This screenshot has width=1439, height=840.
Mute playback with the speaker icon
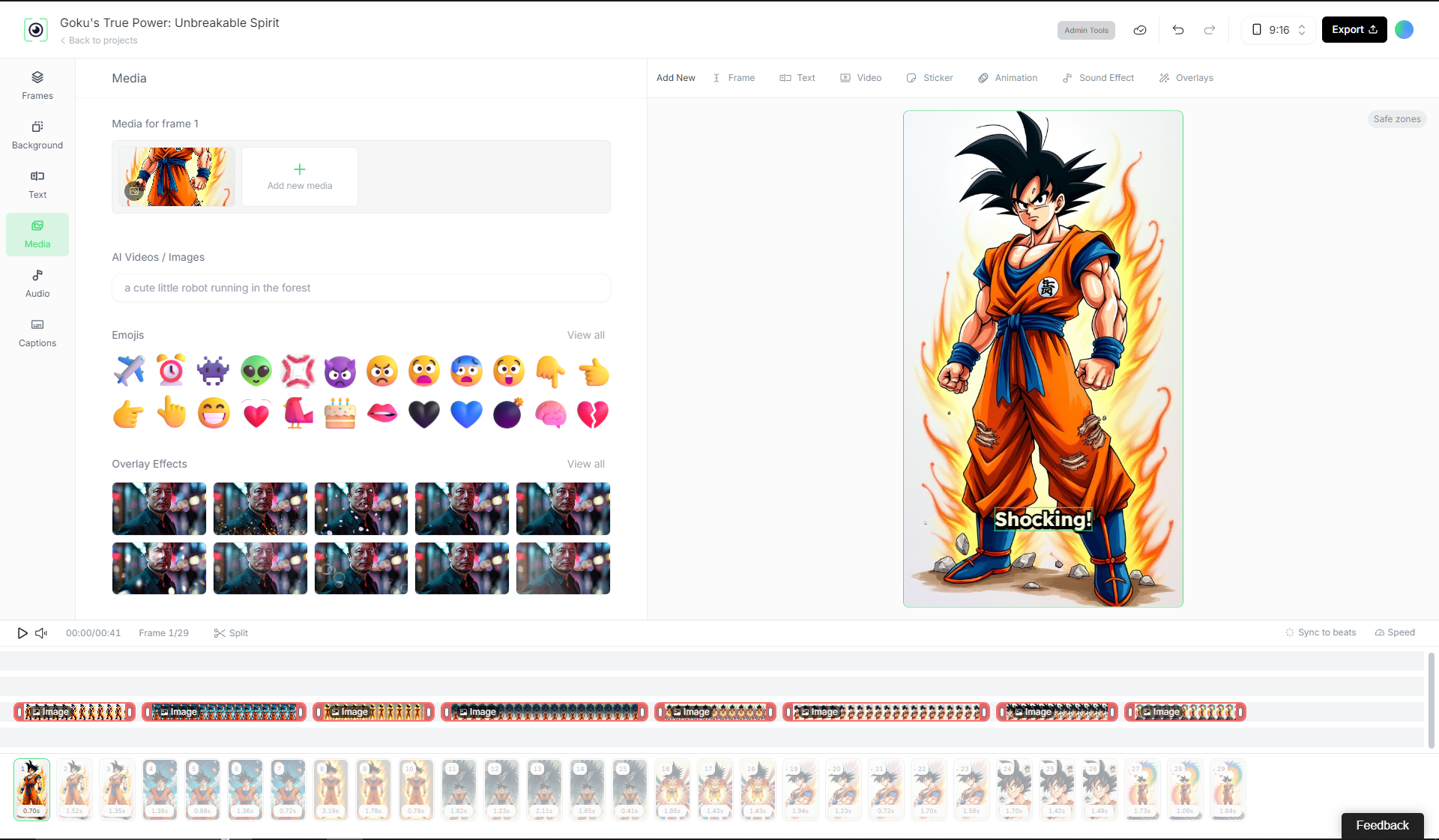(41, 632)
